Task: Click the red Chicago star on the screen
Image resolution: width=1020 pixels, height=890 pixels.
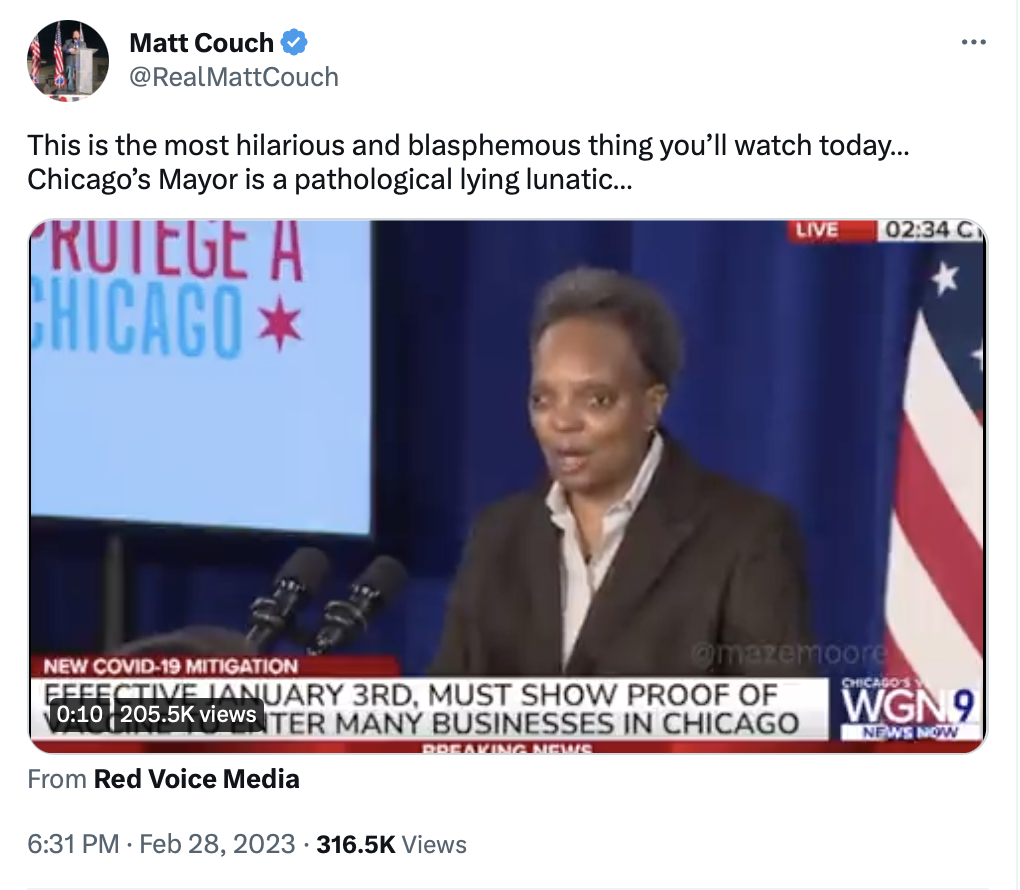Action: [x=280, y=323]
